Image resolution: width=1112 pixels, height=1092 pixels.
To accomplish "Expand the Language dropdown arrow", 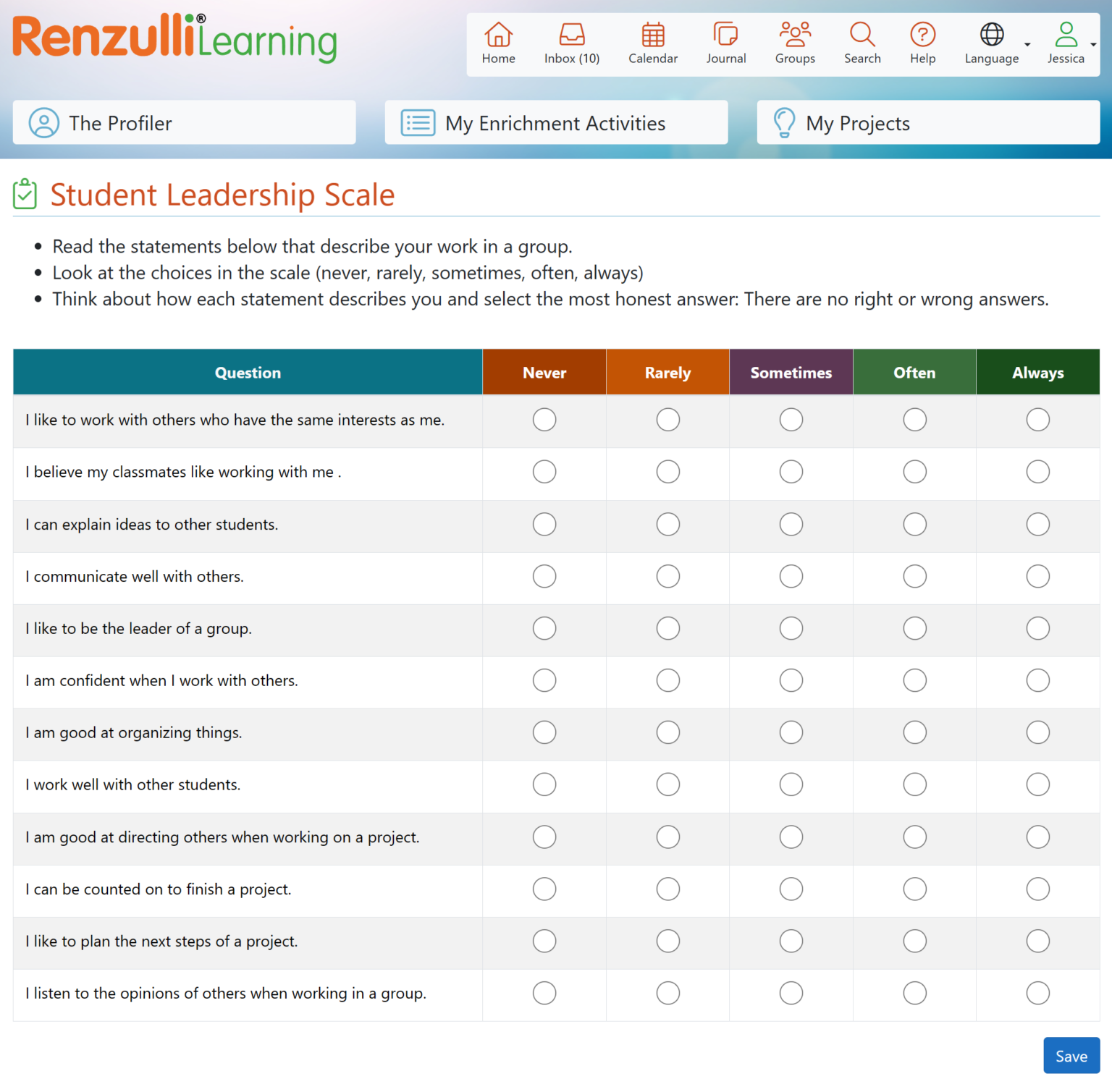I will [1027, 45].
